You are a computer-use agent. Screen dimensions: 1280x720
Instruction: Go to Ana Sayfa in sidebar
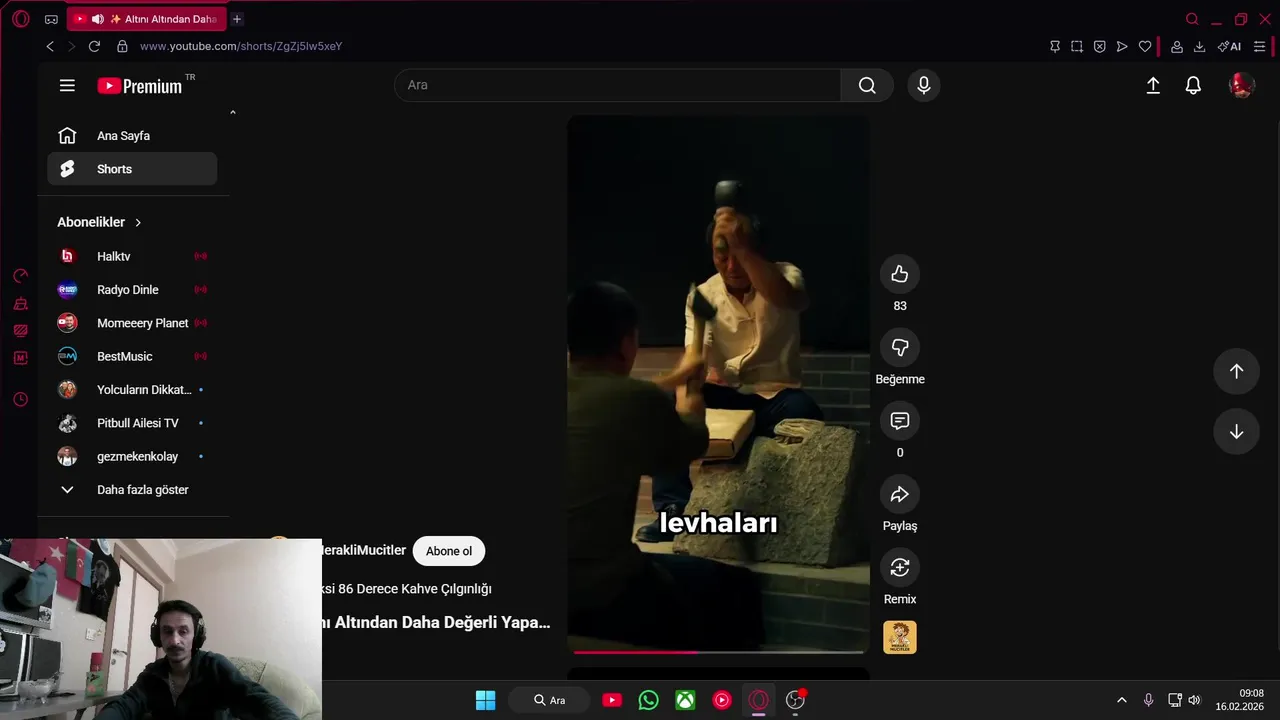[132, 136]
